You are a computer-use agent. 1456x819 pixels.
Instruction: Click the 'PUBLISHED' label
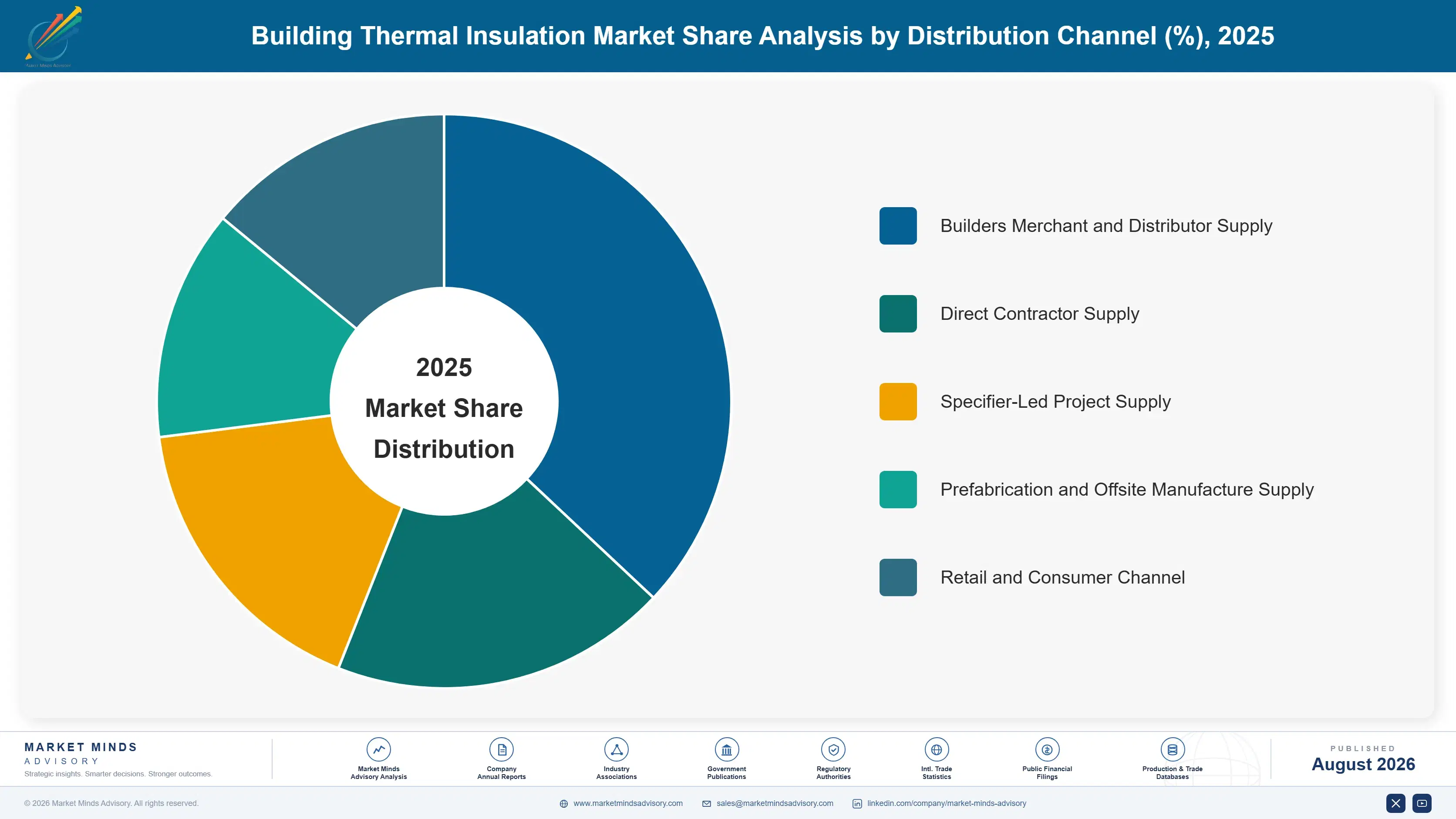[1363, 749]
